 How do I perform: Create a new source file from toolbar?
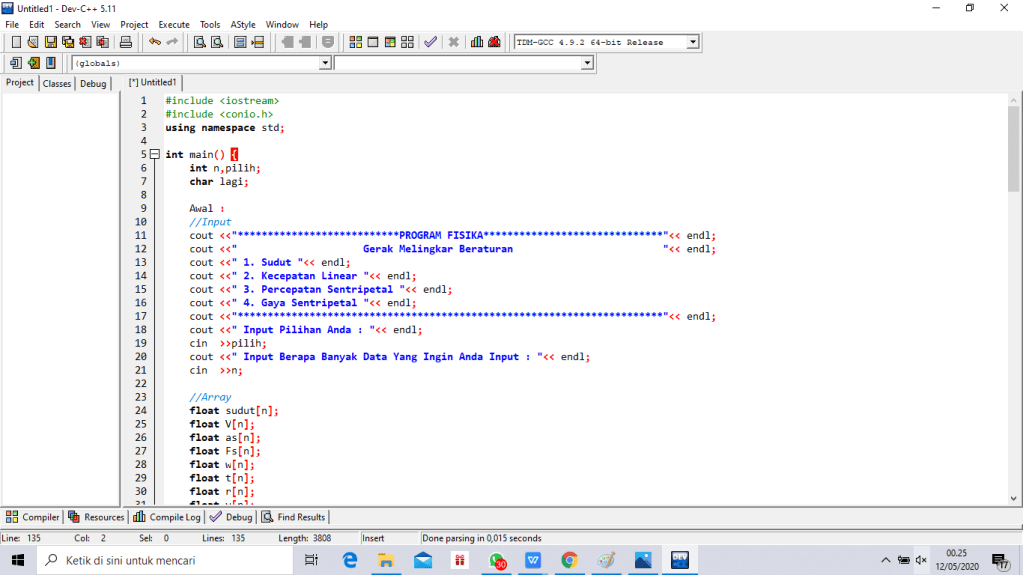point(16,42)
